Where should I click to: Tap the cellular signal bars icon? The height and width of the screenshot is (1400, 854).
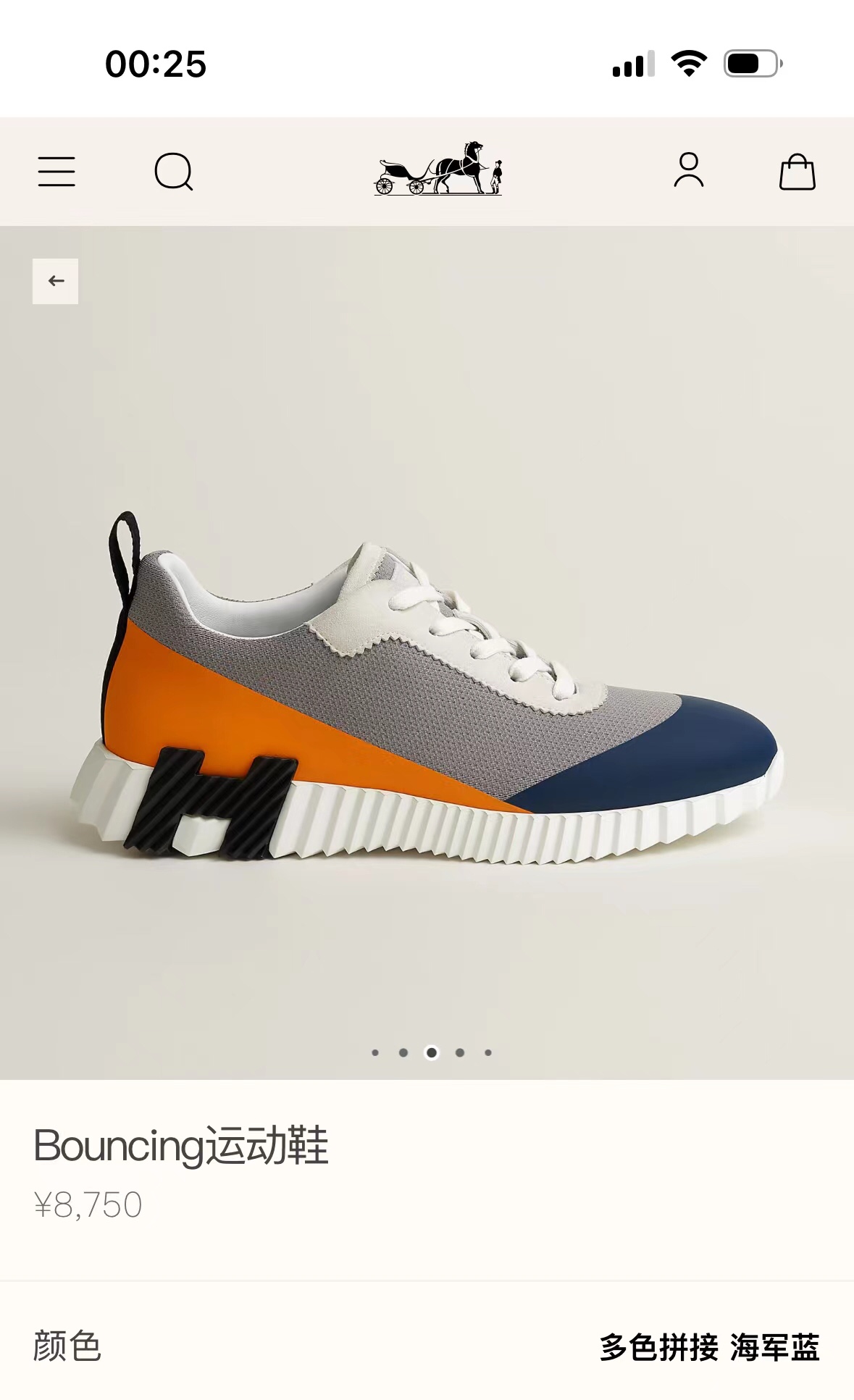coord(634,64)
